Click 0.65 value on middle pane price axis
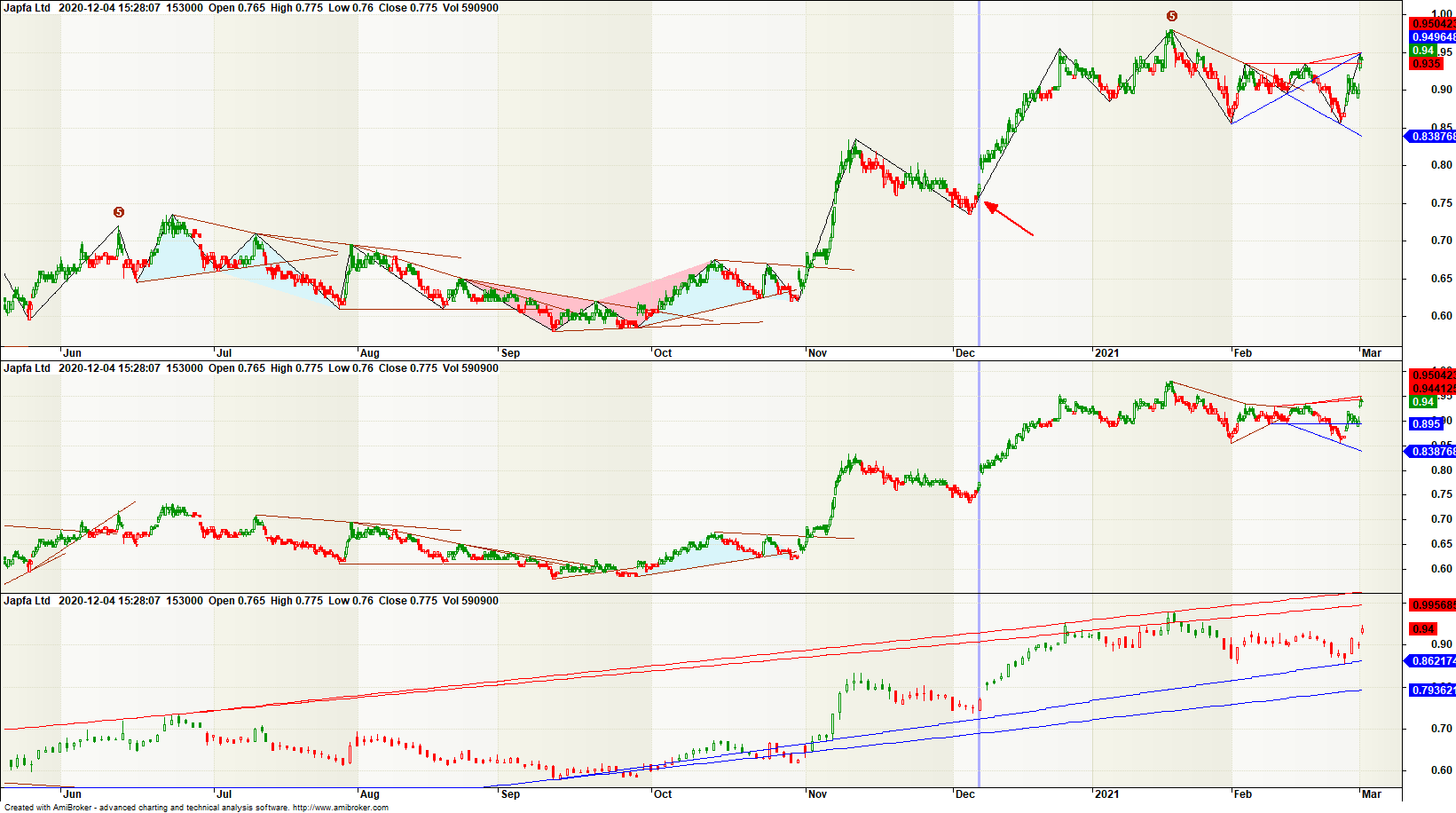This screenshot has width=1456, height=813. (1442, 544)
